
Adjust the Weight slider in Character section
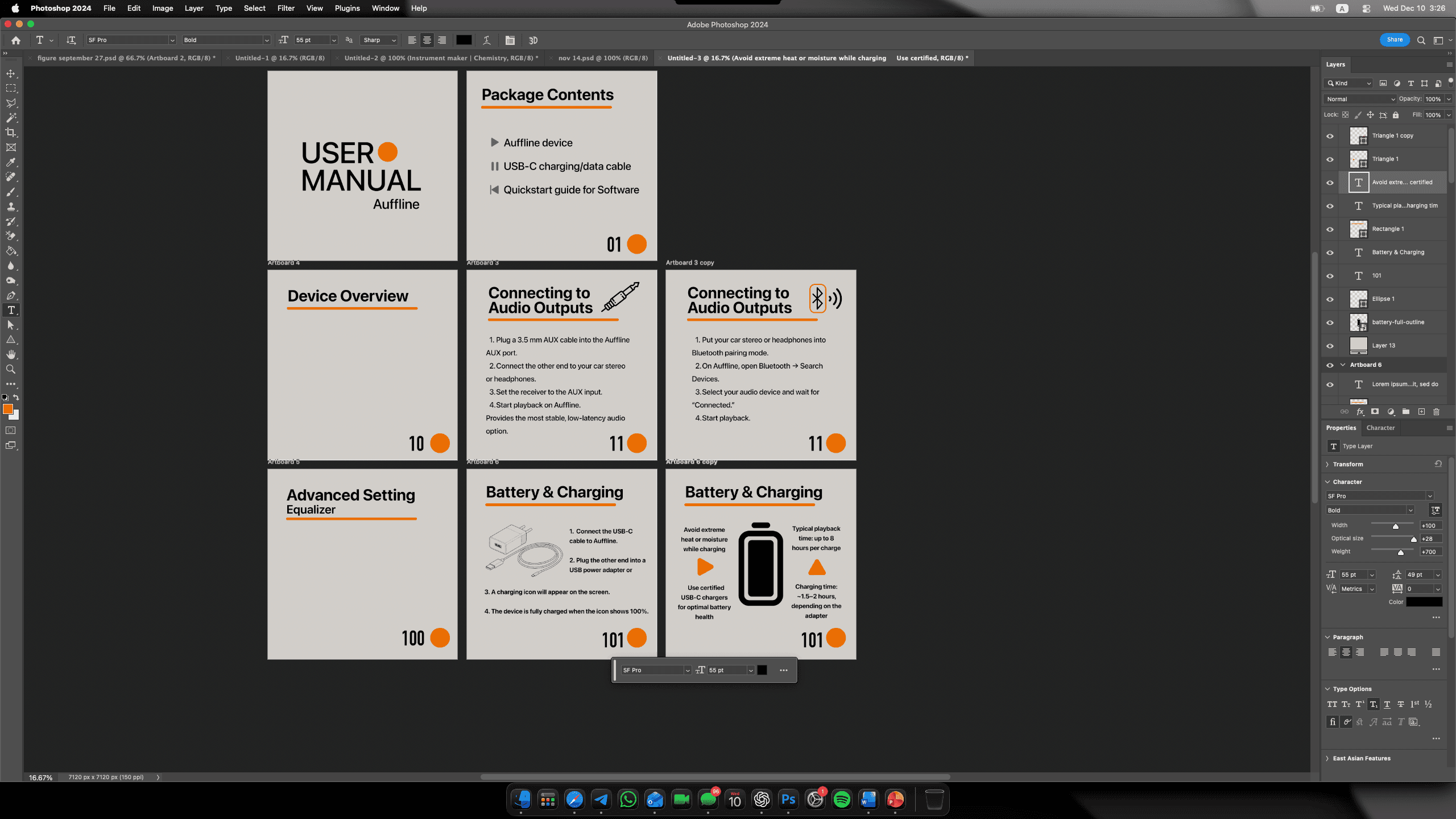[x=1401, y=552]
